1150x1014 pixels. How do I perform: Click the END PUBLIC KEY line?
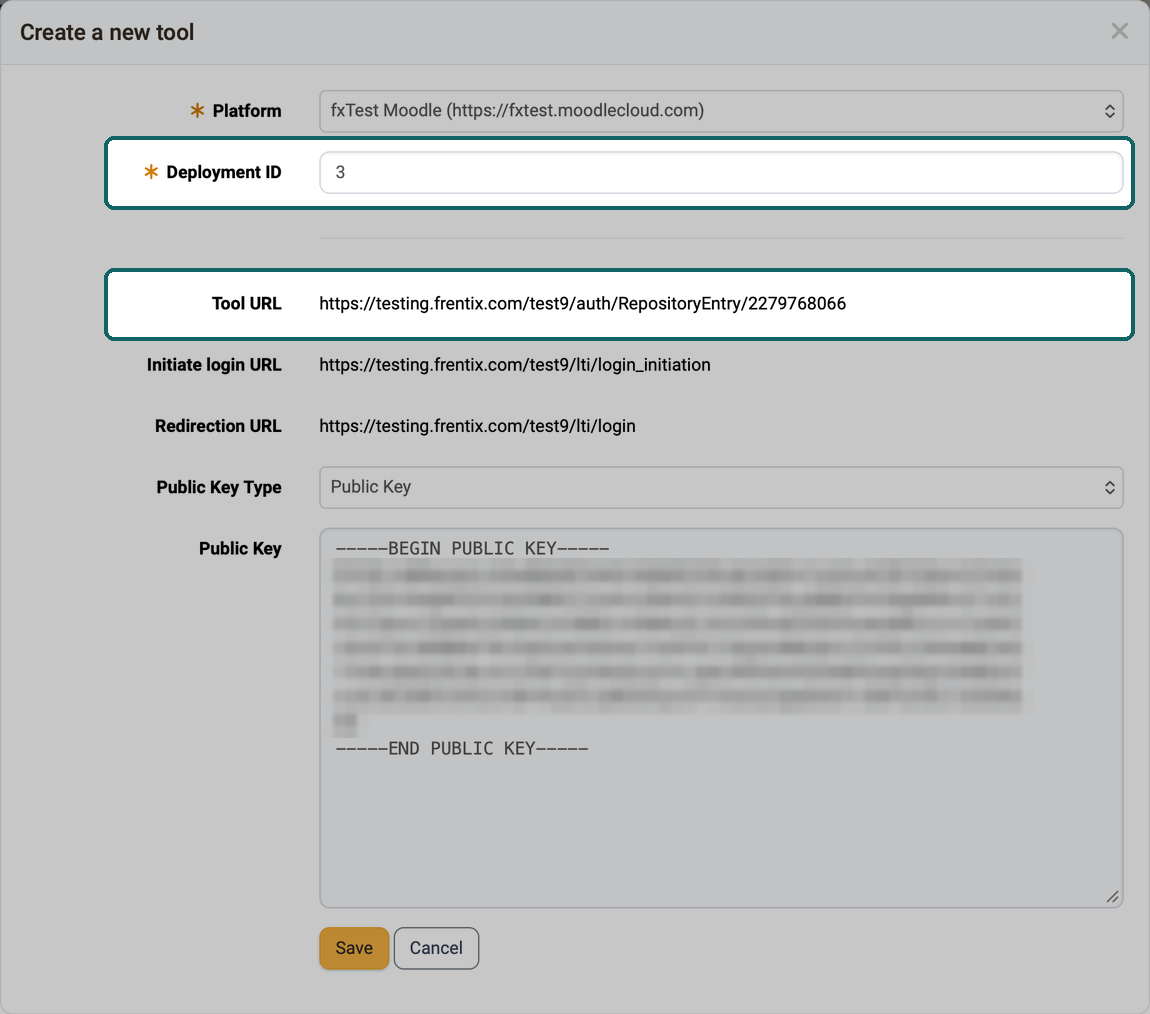click(x=462, y=749)
